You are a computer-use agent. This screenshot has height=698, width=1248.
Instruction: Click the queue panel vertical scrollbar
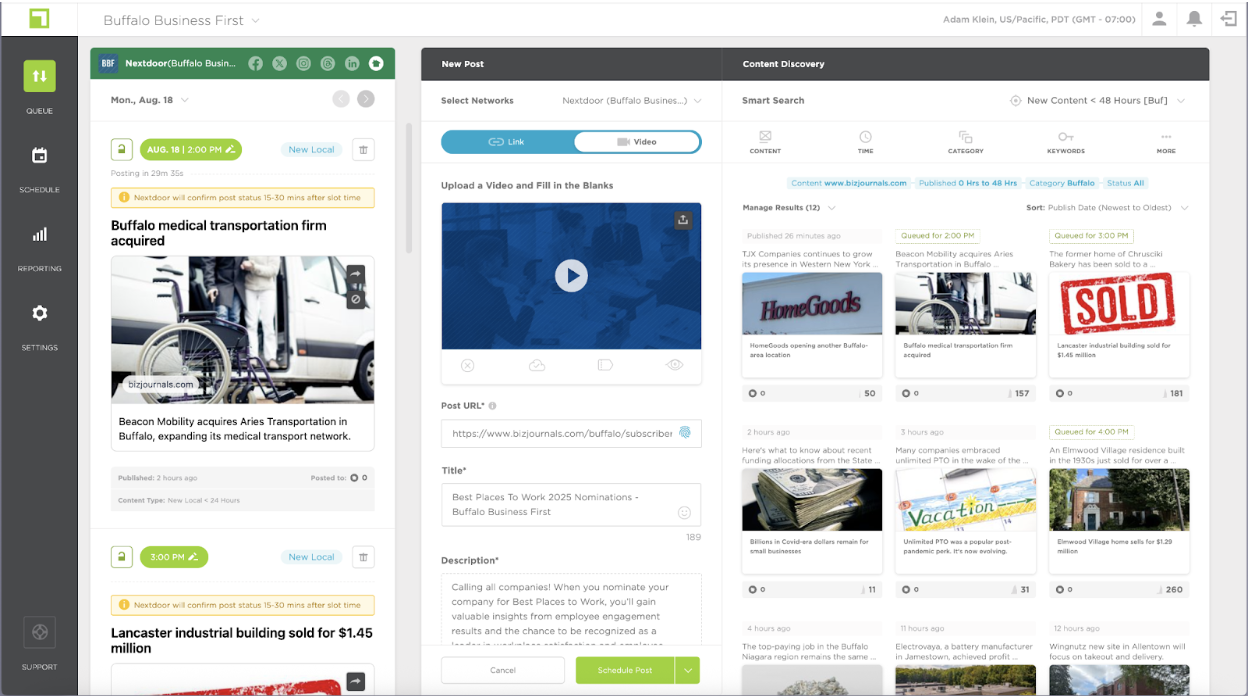point(408,190)
